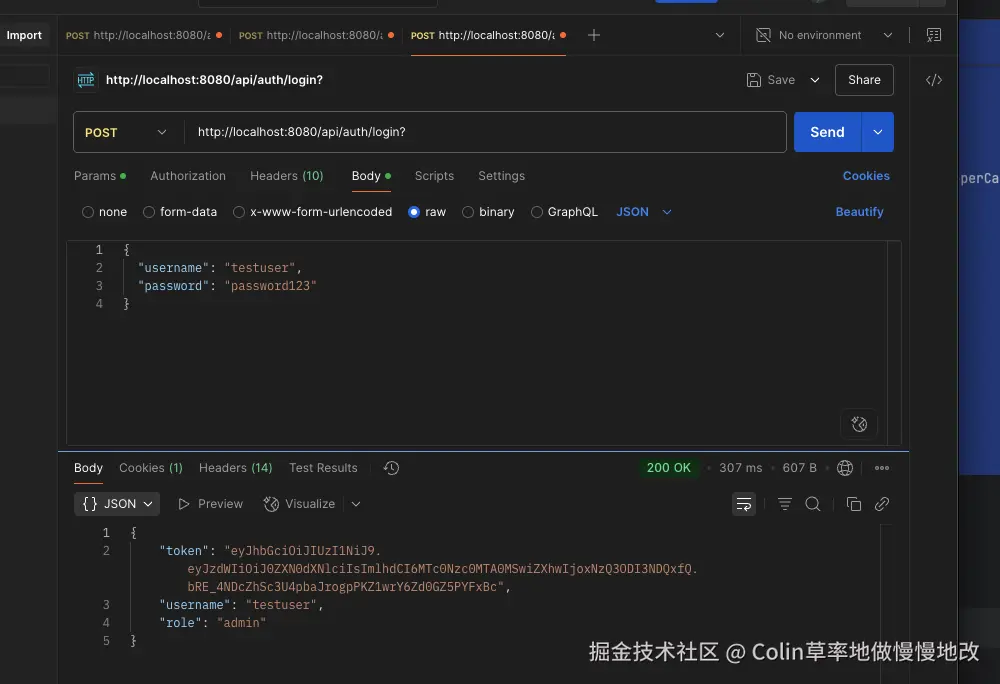Click the No environment icon
The width and height of the screenshot is (1000, 684).
(763, 35)
